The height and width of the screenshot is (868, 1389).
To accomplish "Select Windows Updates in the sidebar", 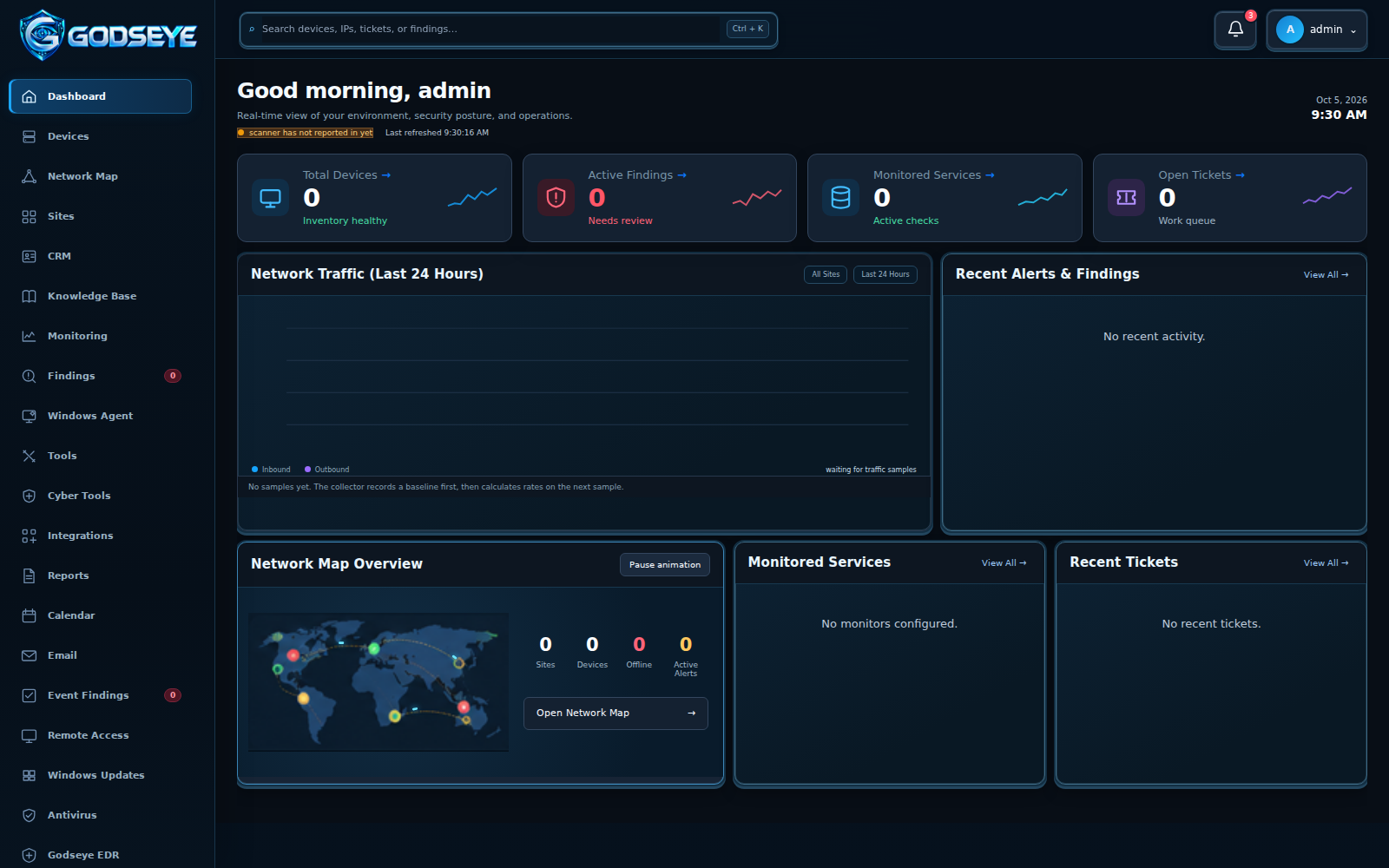I will (x=100, y=775).
